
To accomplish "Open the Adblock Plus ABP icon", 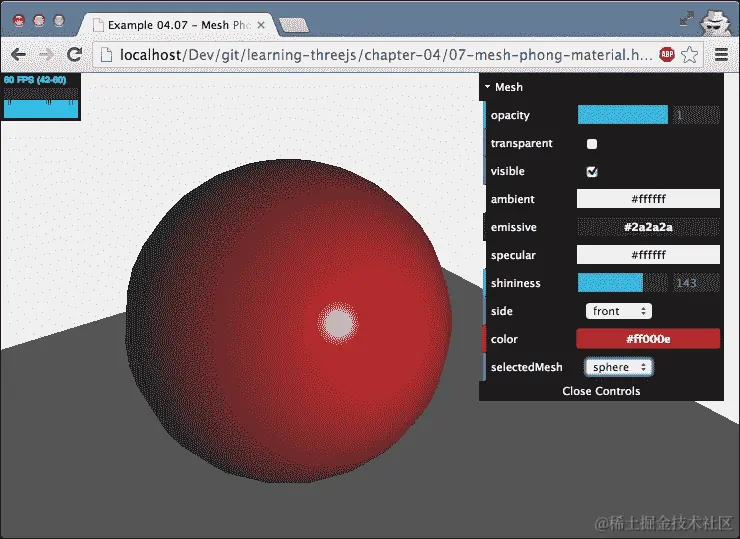I will (667, 55).
